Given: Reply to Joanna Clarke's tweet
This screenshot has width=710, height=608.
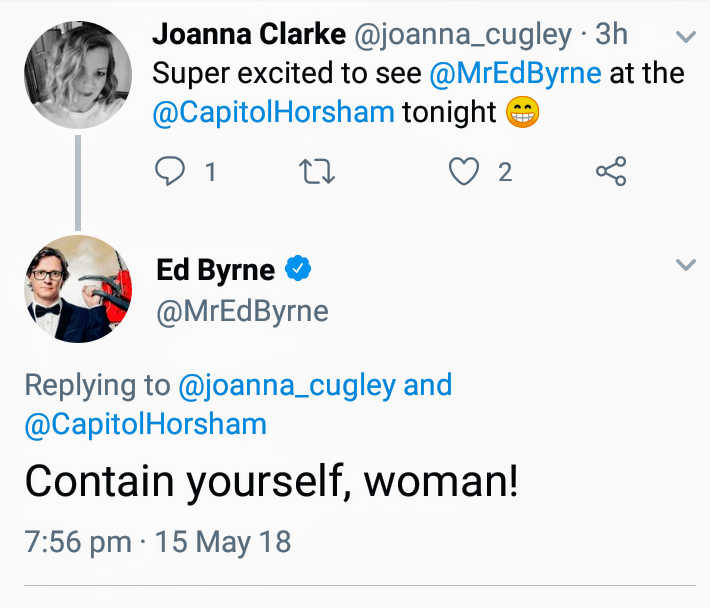Looking at the screenshot, I should (x=171, y=172).
